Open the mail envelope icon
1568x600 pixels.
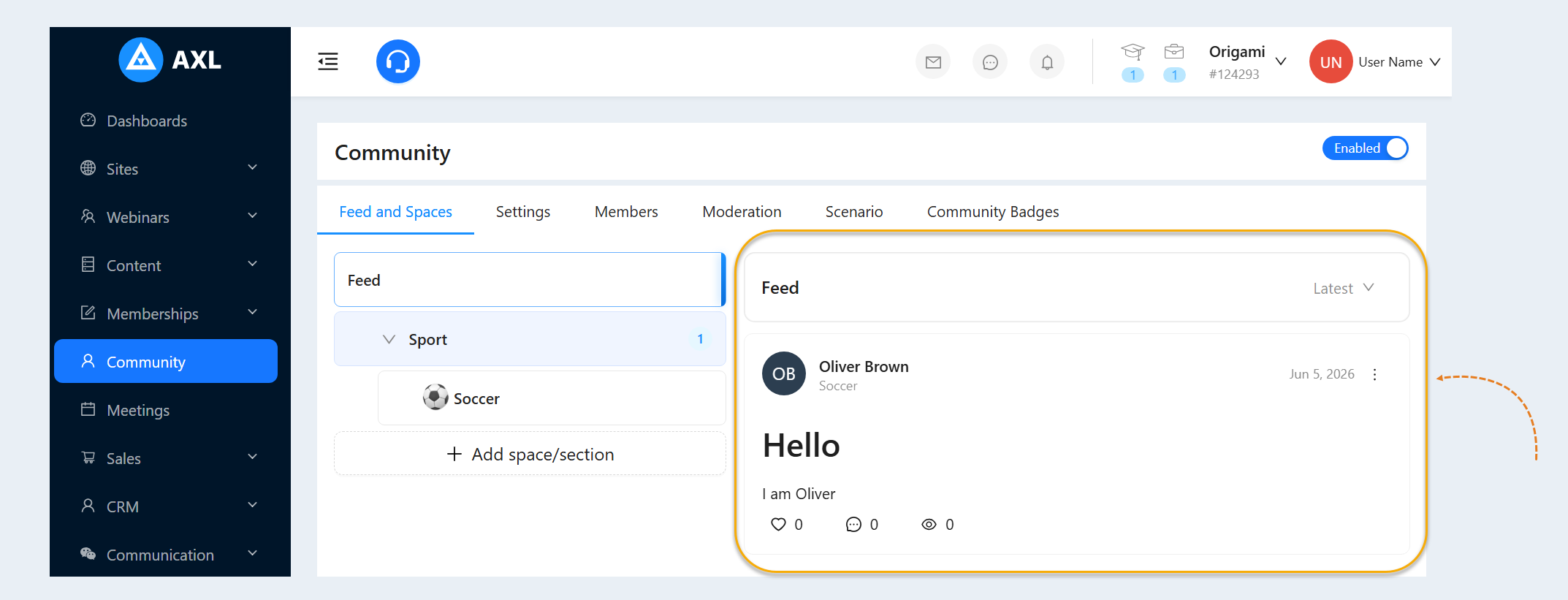[933, 62]
